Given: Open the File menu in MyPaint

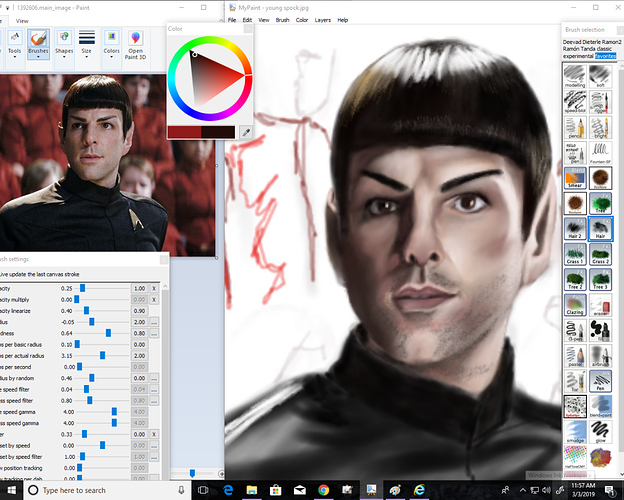Looking at the screenshot, I should coord(232,20).
